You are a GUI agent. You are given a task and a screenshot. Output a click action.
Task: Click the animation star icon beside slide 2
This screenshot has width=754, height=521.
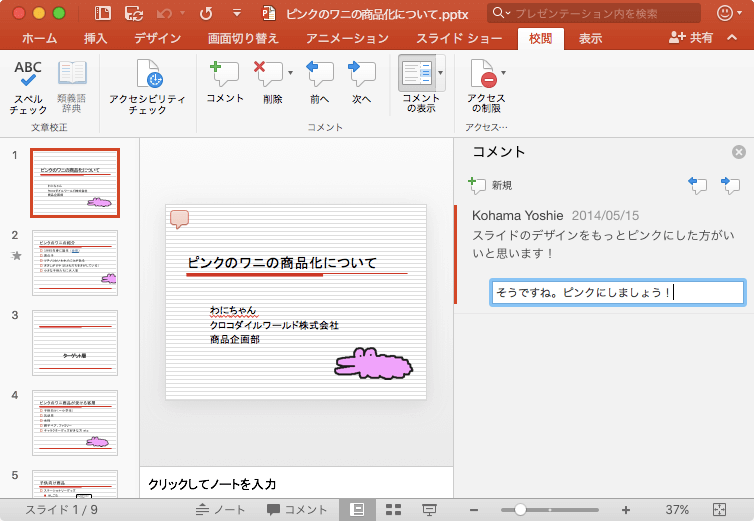click(x=16, y=255)
